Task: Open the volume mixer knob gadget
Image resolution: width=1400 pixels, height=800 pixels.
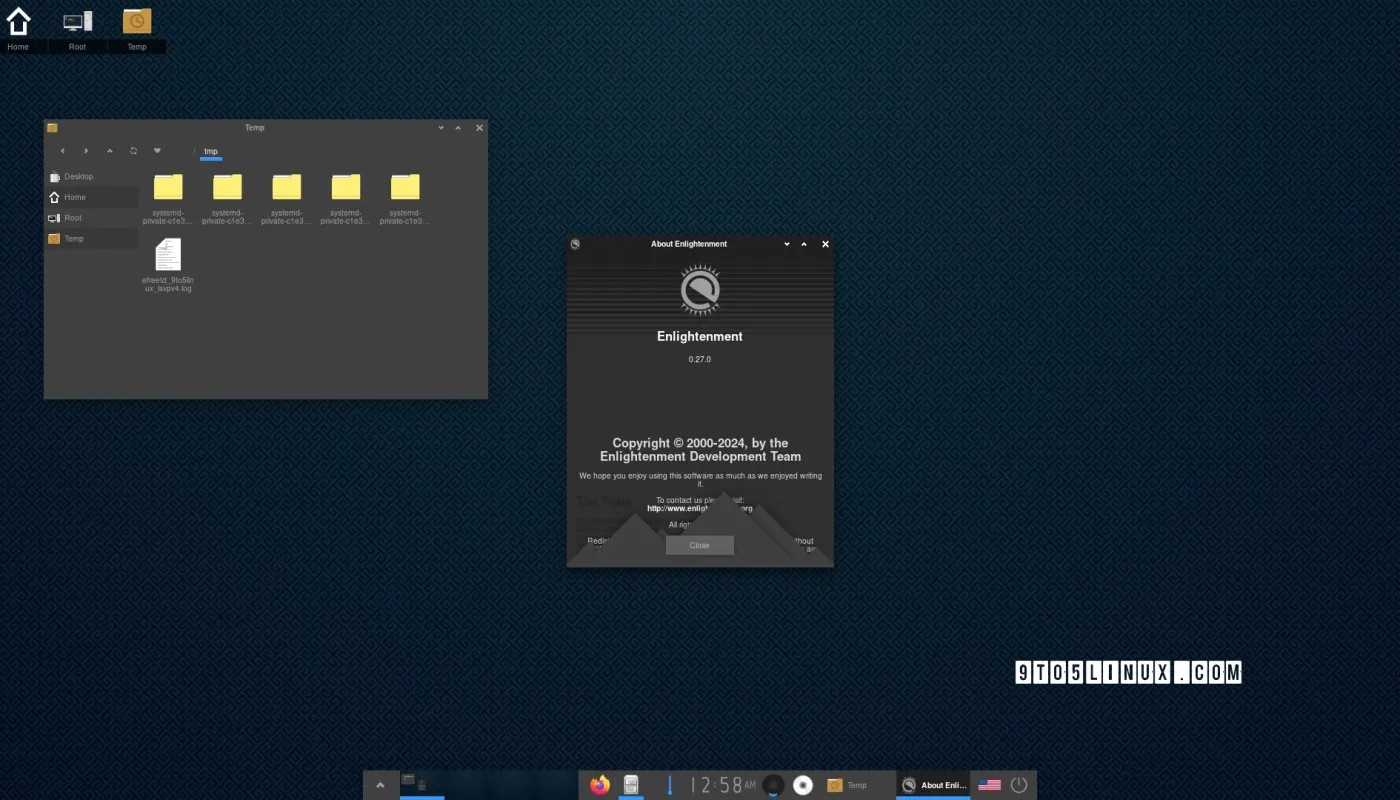Action: [x=773, y=785]
